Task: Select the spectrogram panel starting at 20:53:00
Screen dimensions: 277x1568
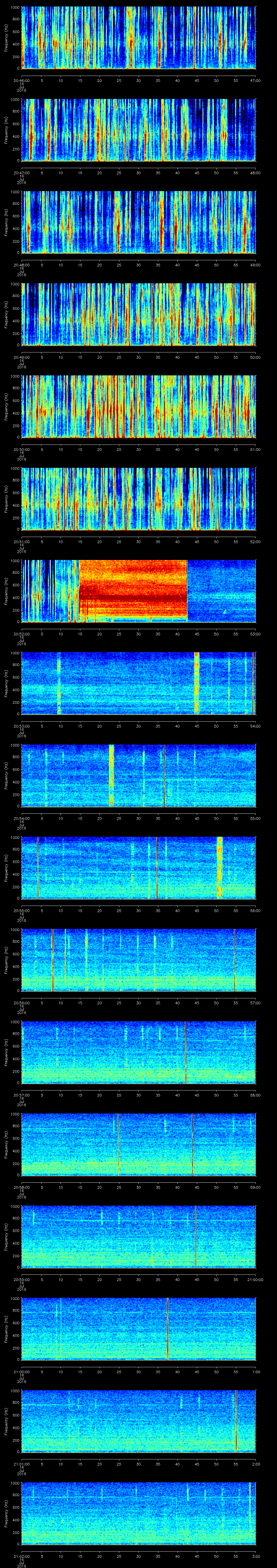Action: [139, 683]
